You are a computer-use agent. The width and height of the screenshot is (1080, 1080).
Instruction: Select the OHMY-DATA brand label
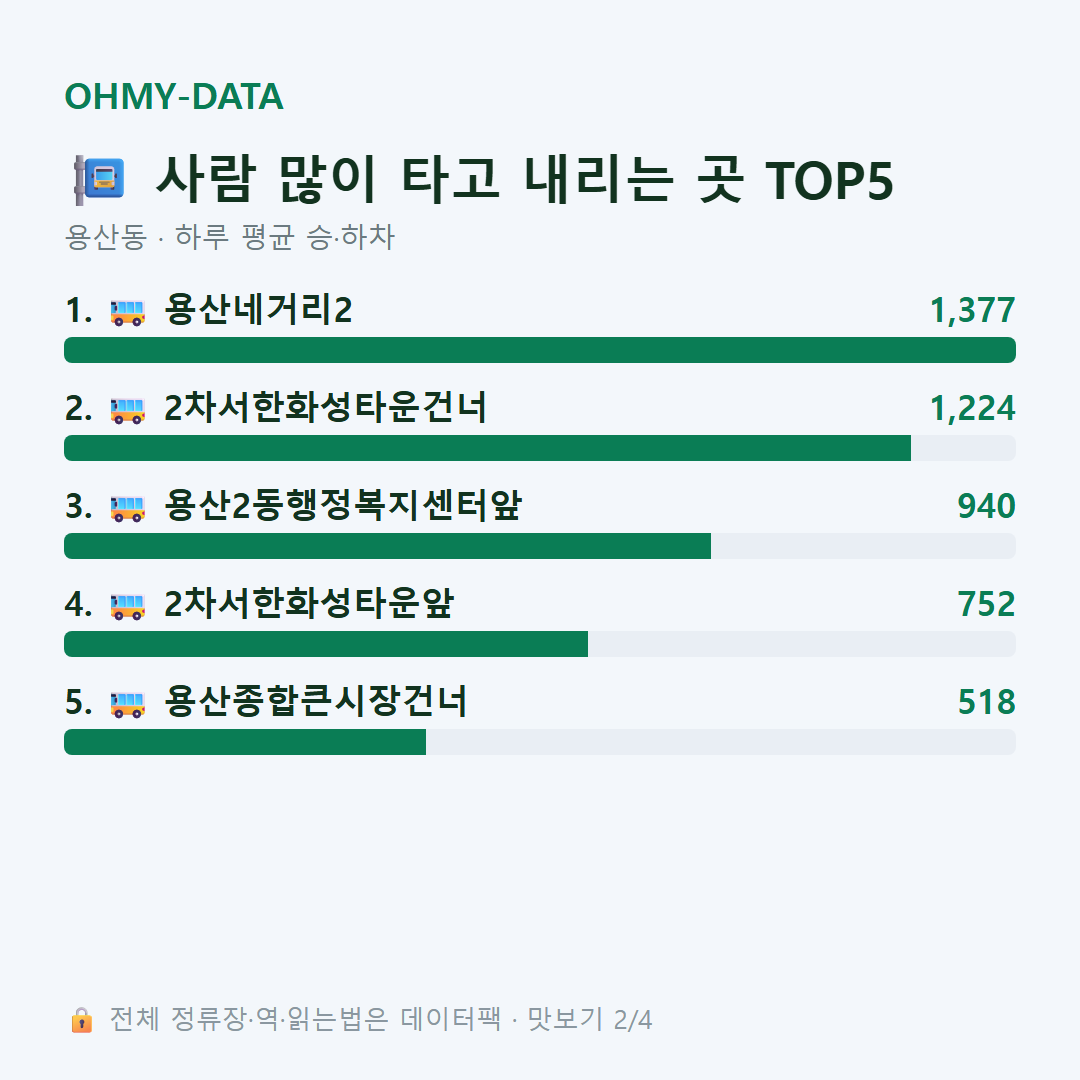point(174,96)
